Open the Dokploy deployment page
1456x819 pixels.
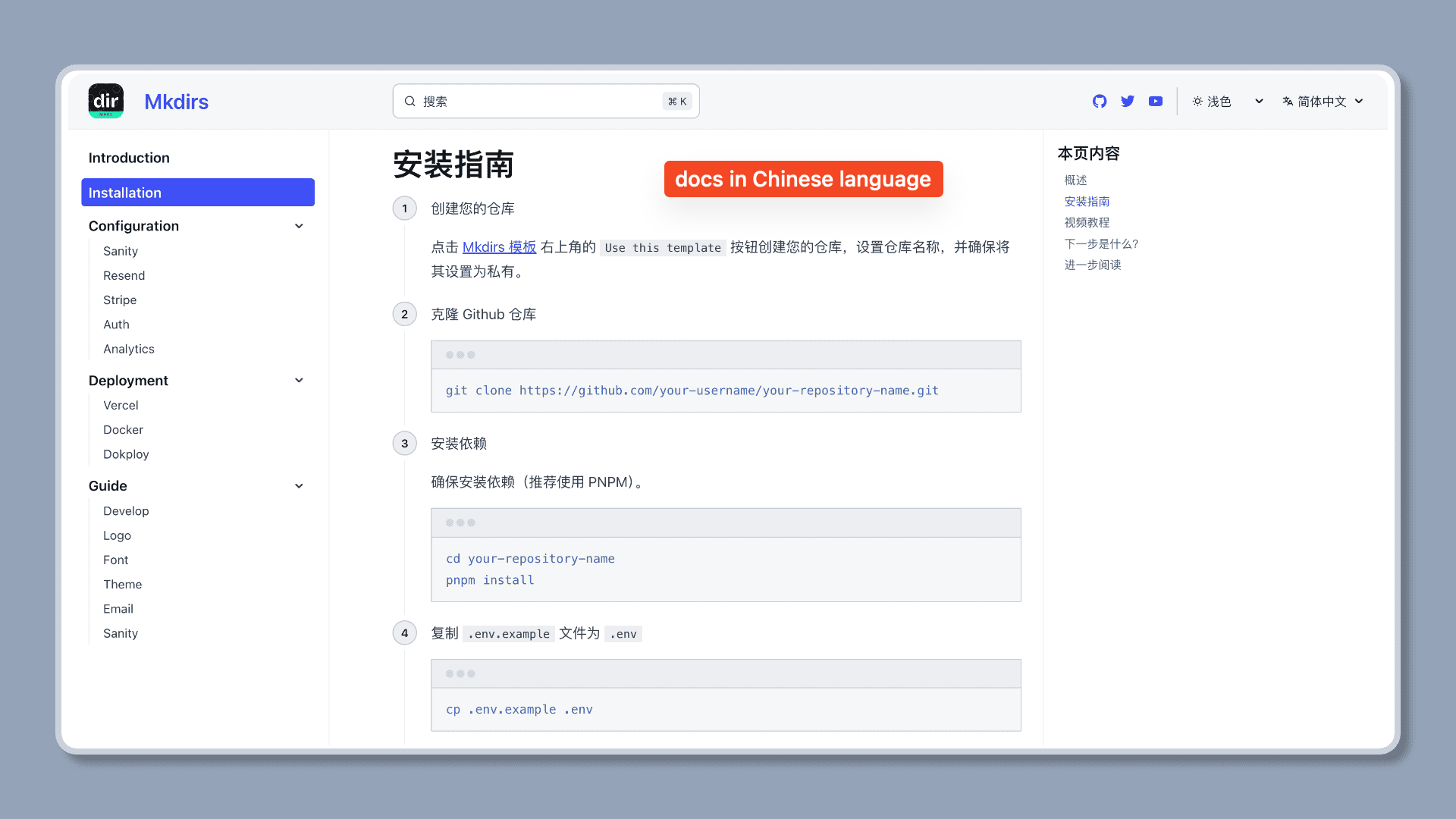coord(126,454)
